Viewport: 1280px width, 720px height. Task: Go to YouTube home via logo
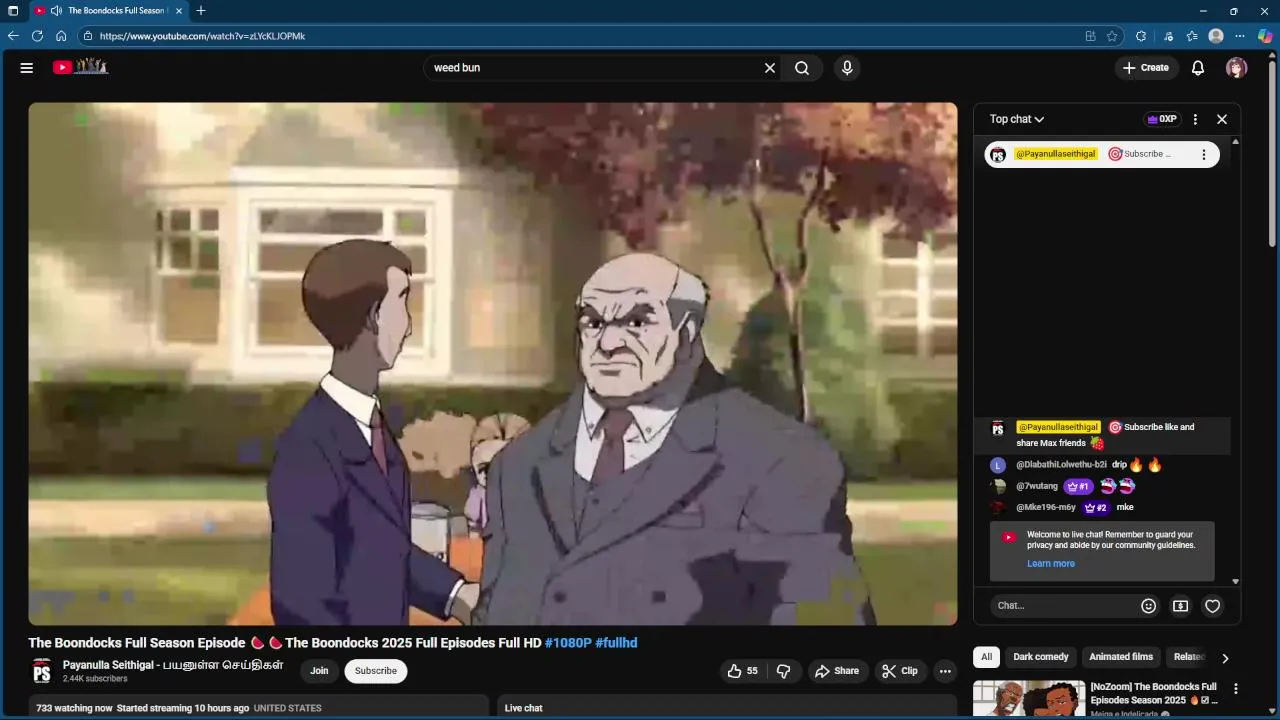click(x=80, y=67)
